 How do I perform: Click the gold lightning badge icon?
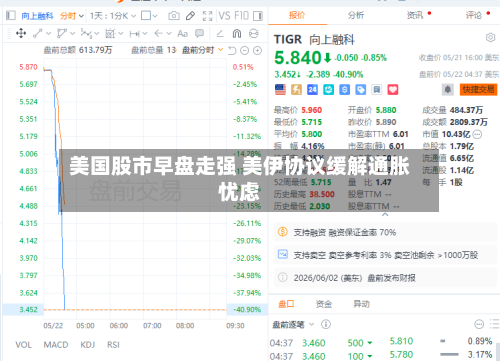point(296,89)
